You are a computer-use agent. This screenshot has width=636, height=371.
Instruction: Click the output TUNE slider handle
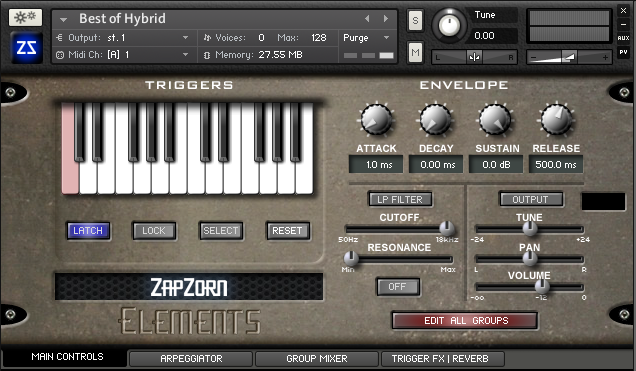click(529, 229)
